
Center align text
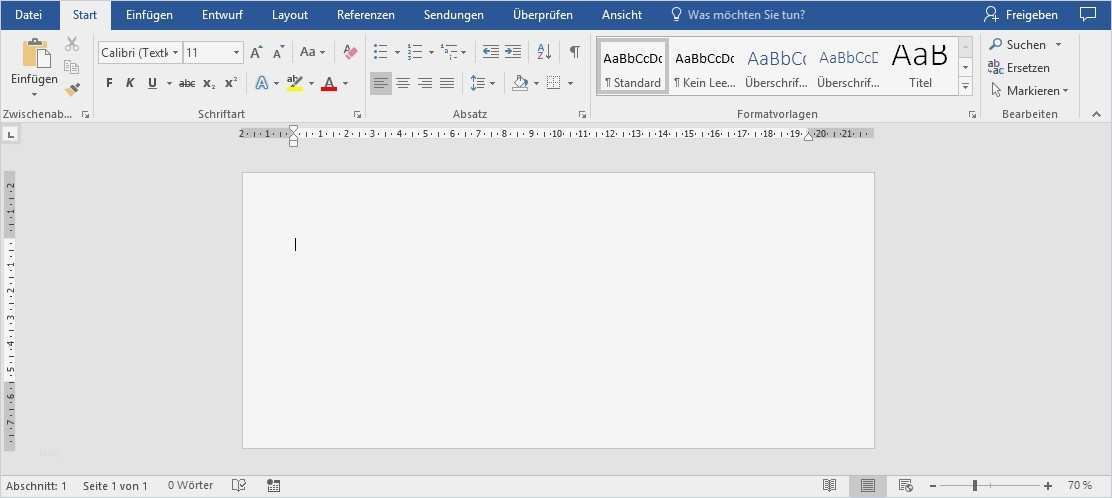pyautogui.click(x=403, y=84)
